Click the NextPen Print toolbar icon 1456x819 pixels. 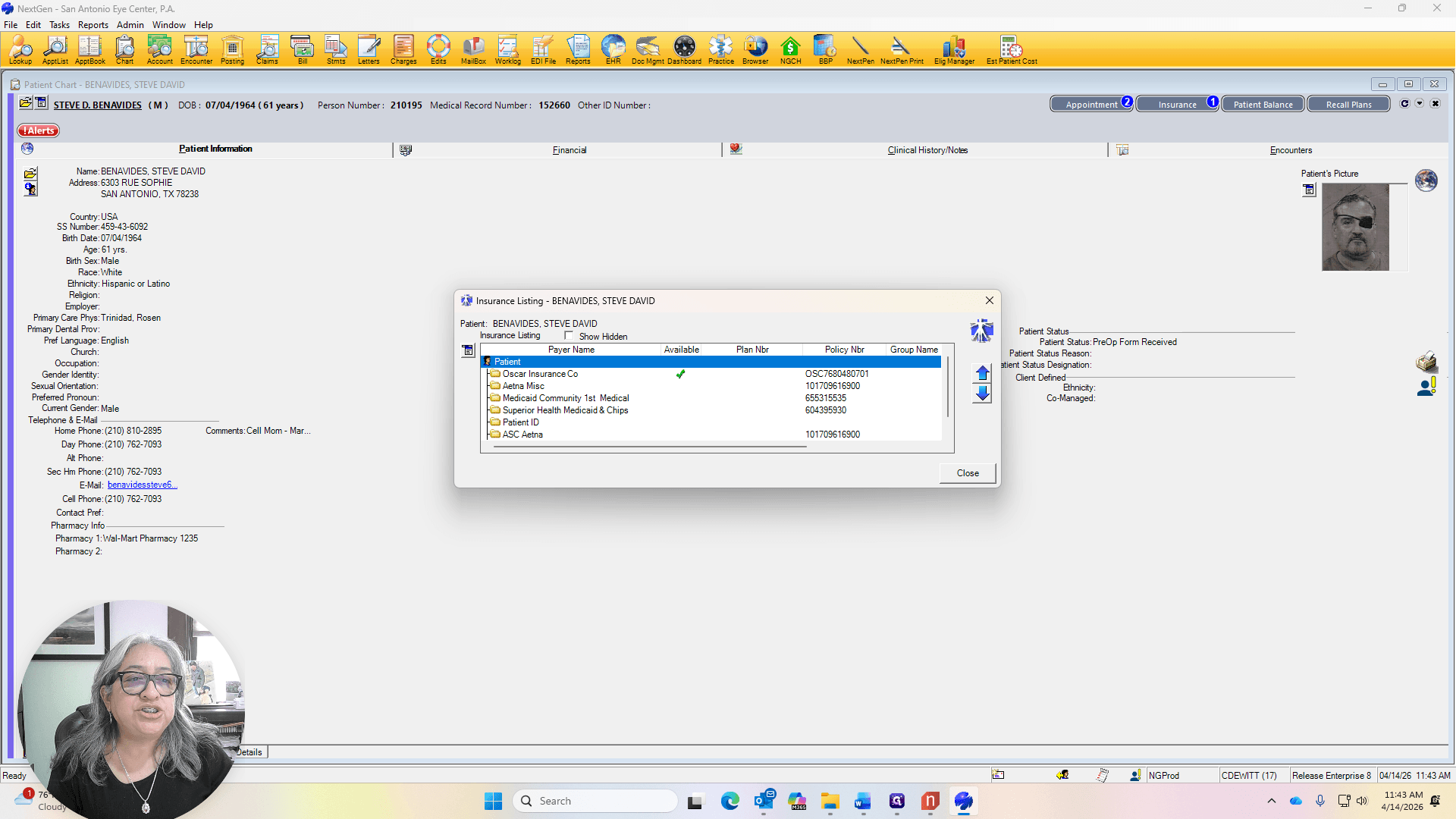(902, 50)
